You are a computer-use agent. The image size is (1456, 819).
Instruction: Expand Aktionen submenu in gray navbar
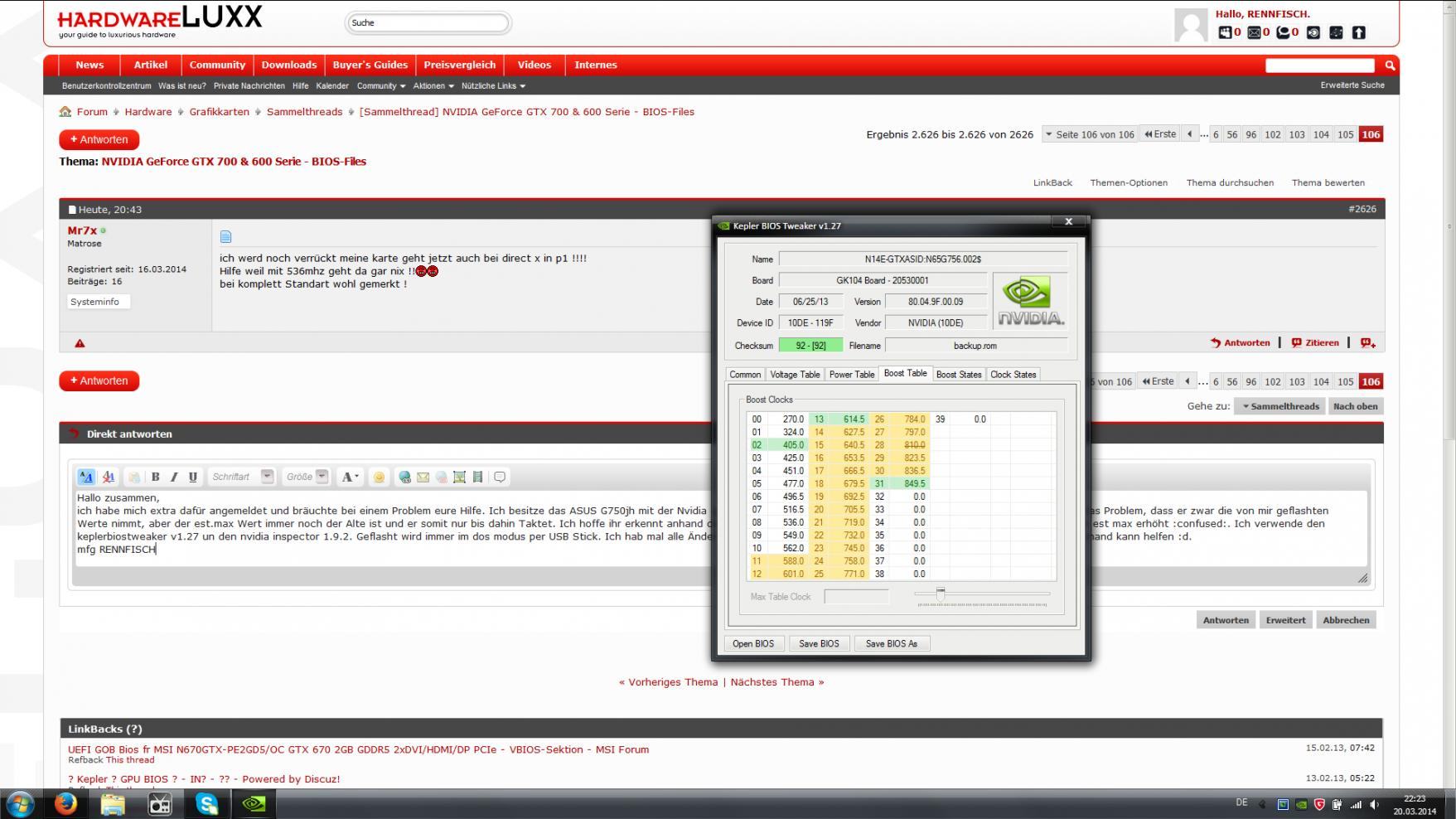tap(433, 86)
